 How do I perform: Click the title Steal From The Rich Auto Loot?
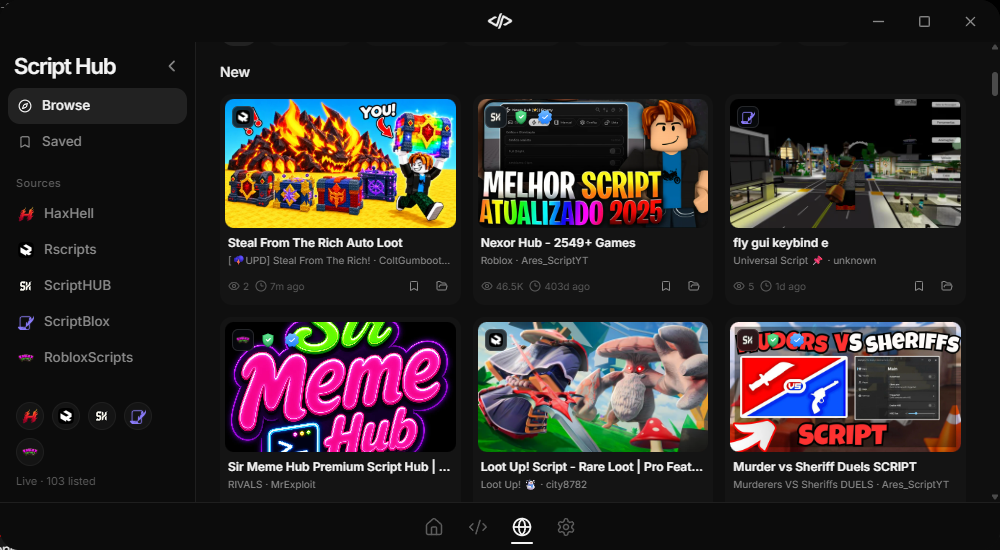coord(315,243)
